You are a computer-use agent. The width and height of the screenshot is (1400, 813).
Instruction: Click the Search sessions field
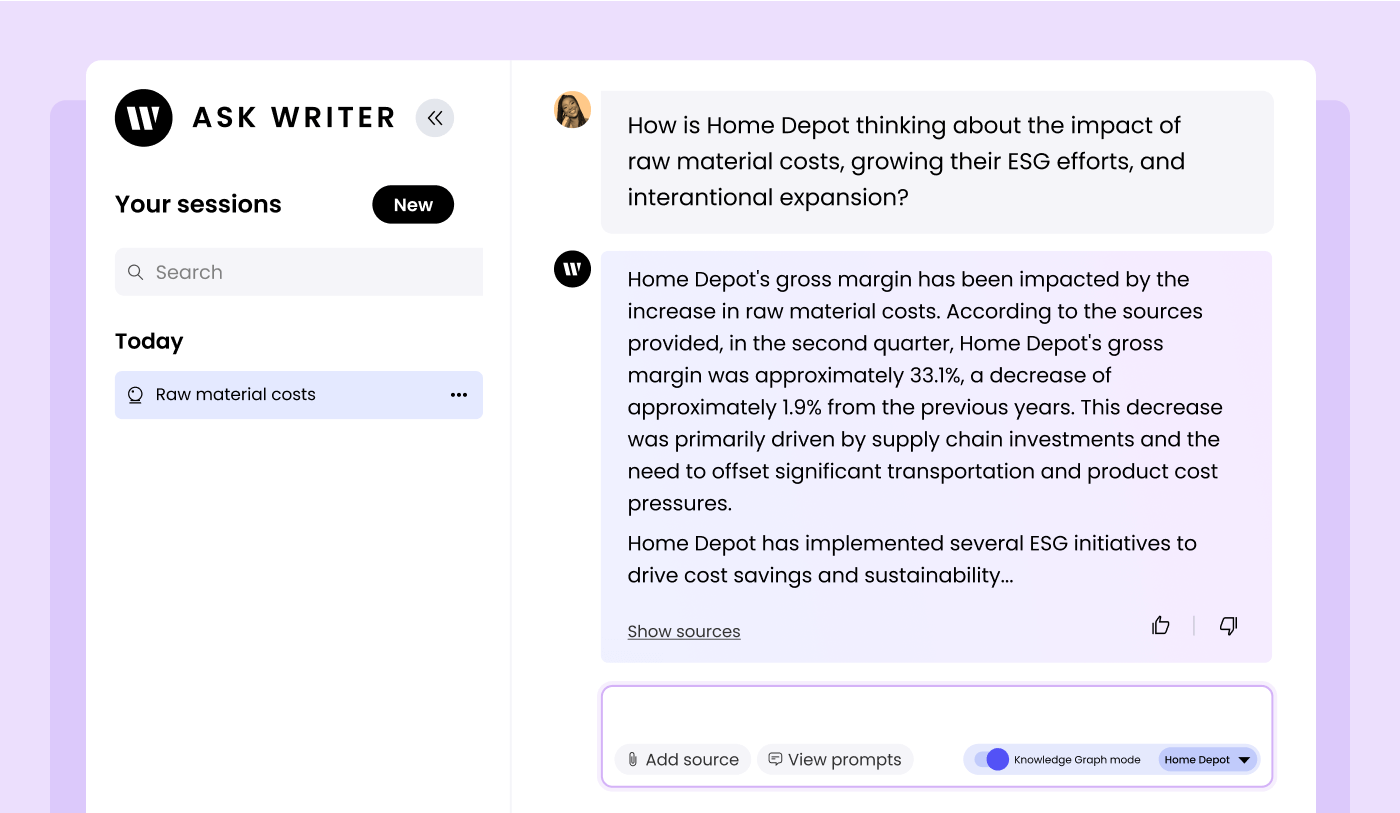[299, 272]
